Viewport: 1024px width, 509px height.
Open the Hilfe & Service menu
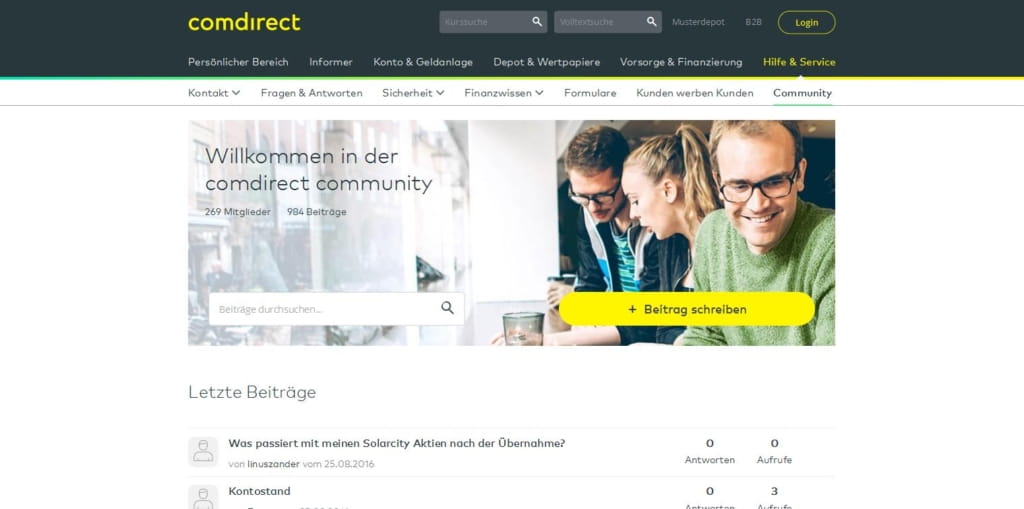[799, 62]
